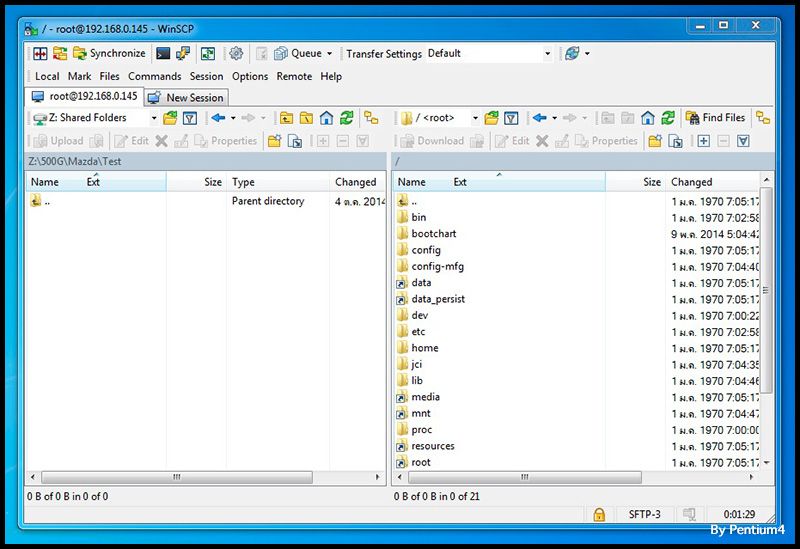Click the remote panel horizontal scrollbar
Viewport: 800px width, 549px height.
pos(524,477)
